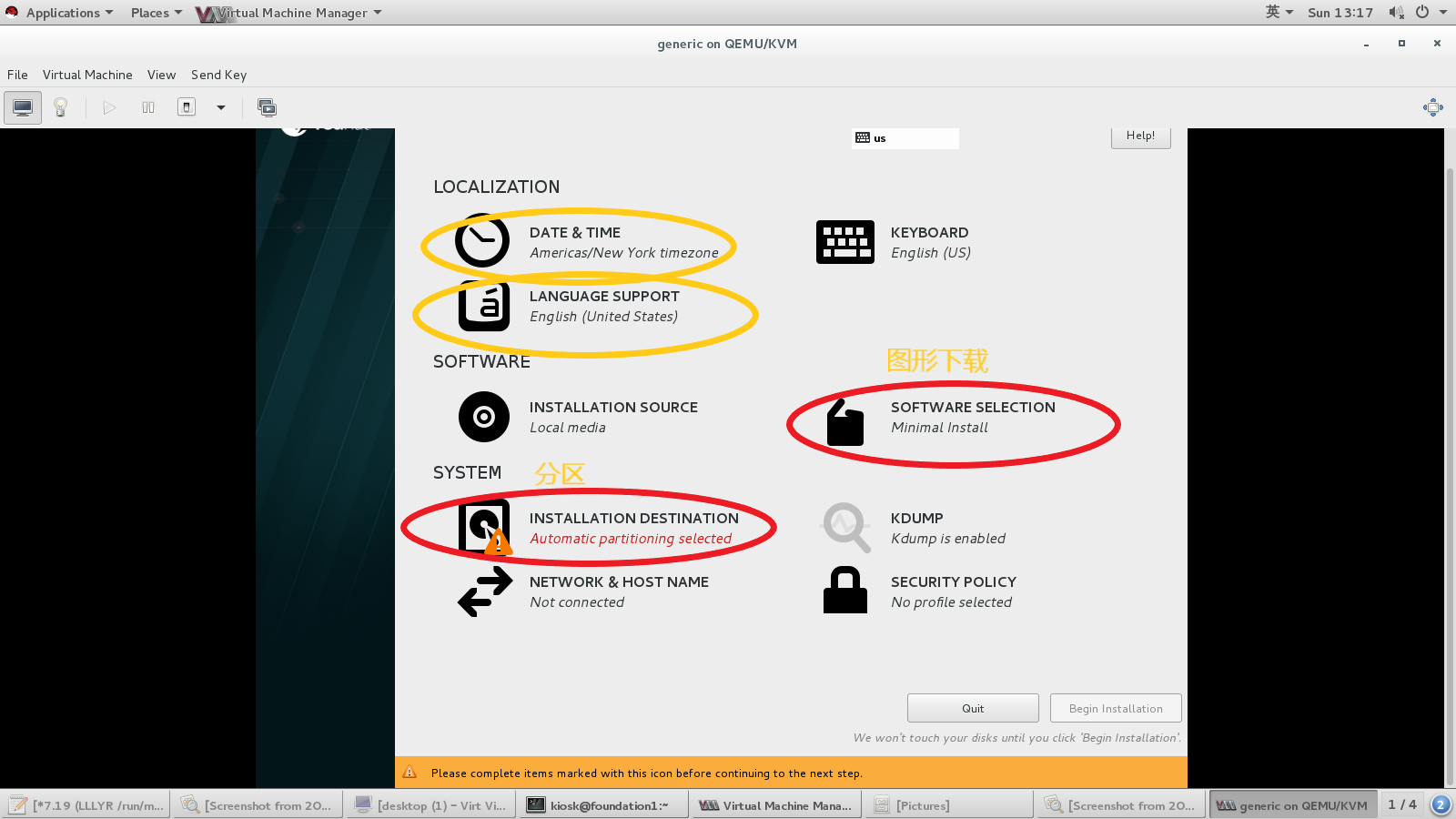The width and height of the screenshot is (1456, 819).
Task: Open the Virtual Machine menu
Action: click(87, 75)
